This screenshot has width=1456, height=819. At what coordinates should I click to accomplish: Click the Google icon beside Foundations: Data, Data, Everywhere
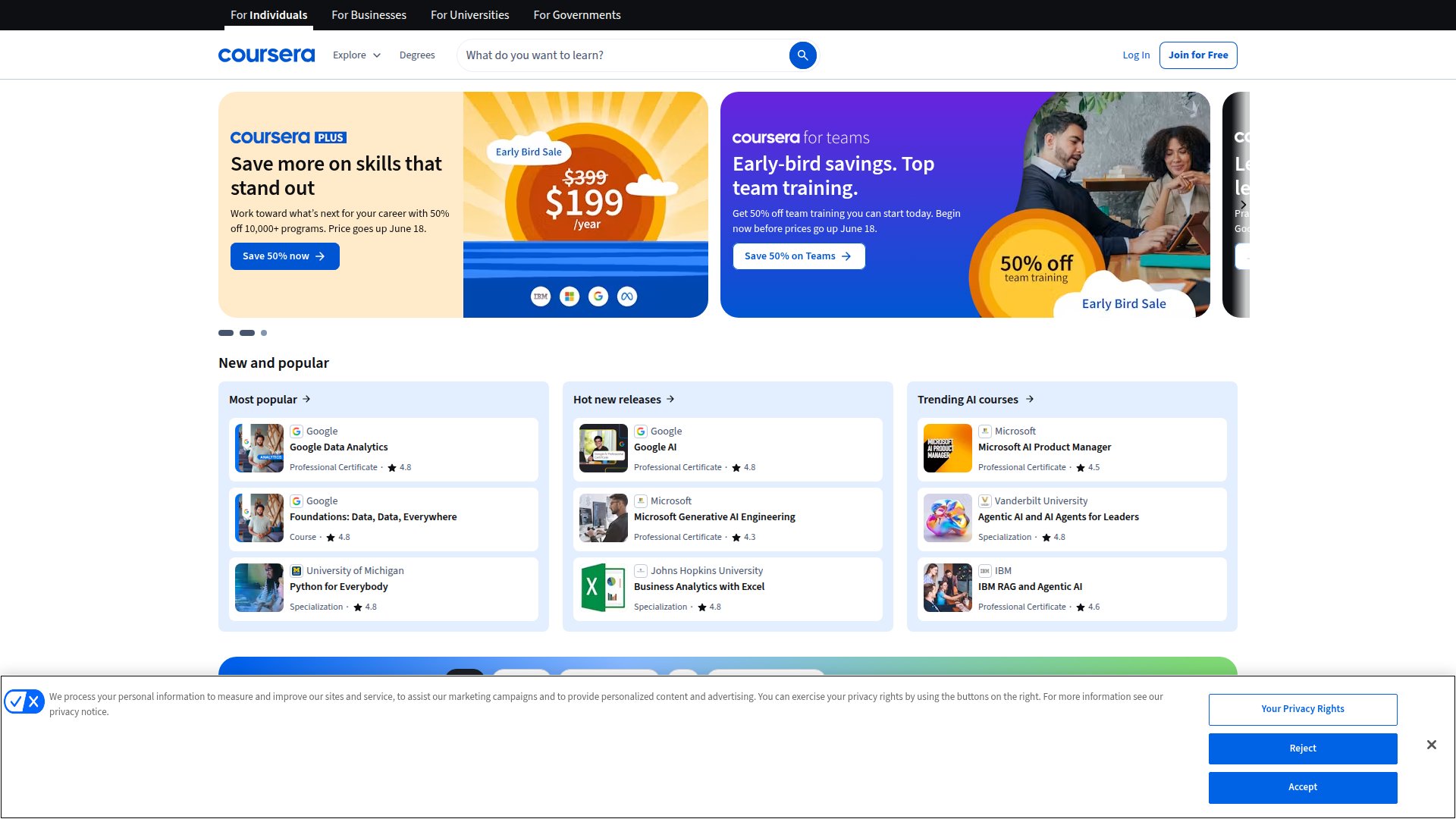point(297,501)
